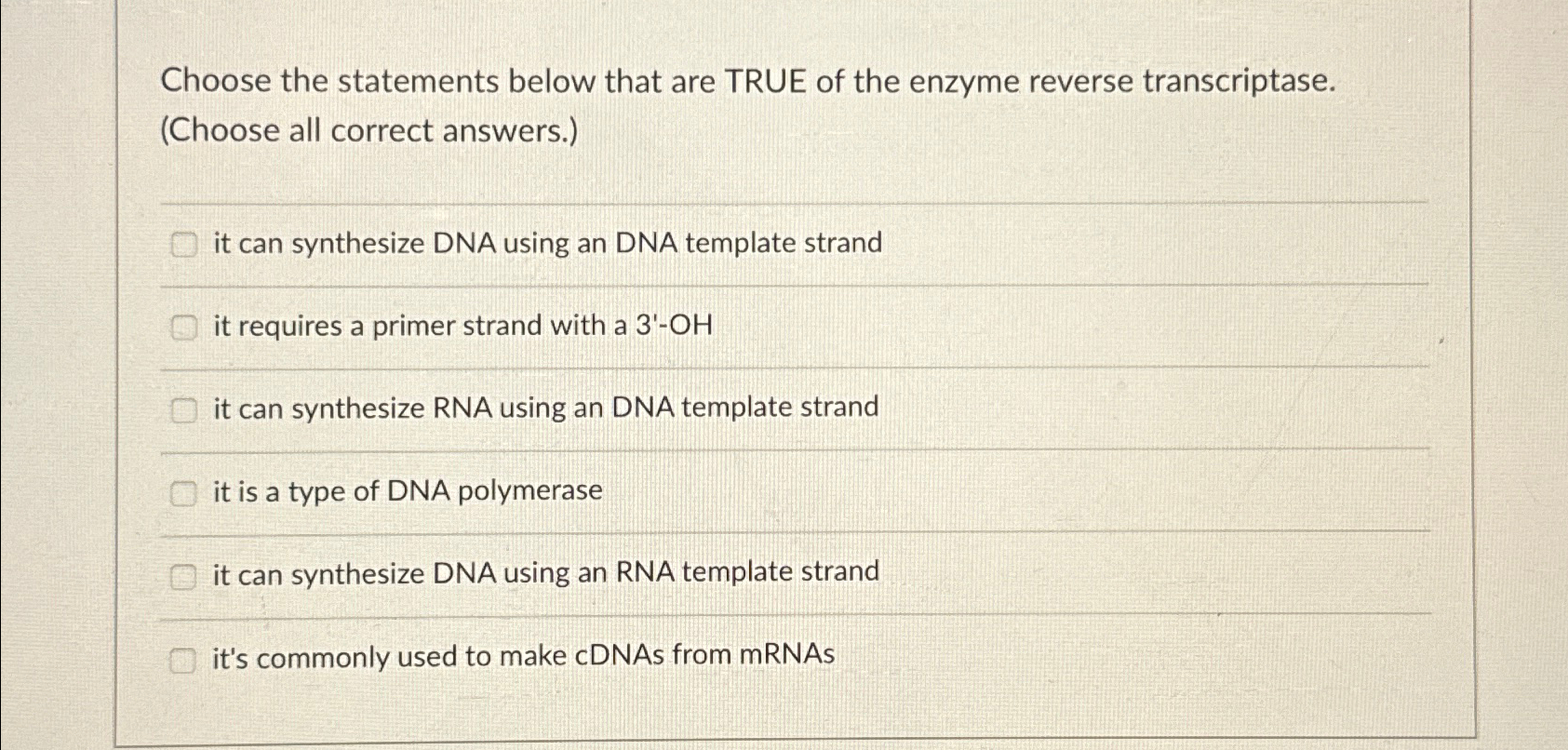Check 'it can synthesize RNA using an DNA template strand'
1568x750 pixels.
182,408
